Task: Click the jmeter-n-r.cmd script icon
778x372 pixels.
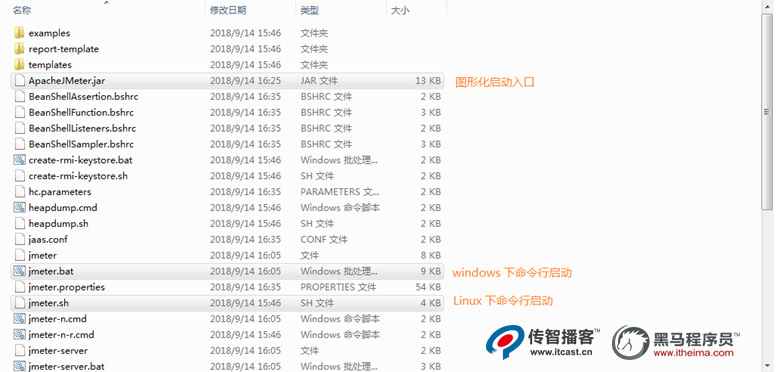Action: click(x=19, y=335)
